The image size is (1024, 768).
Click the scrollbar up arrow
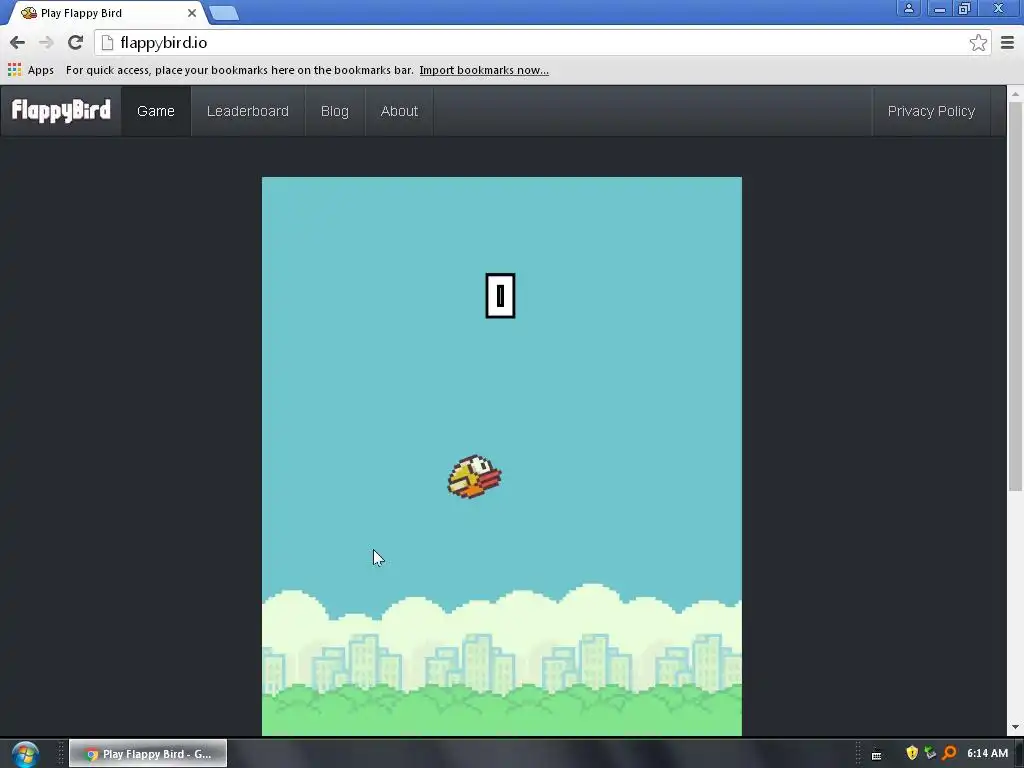1015,94
